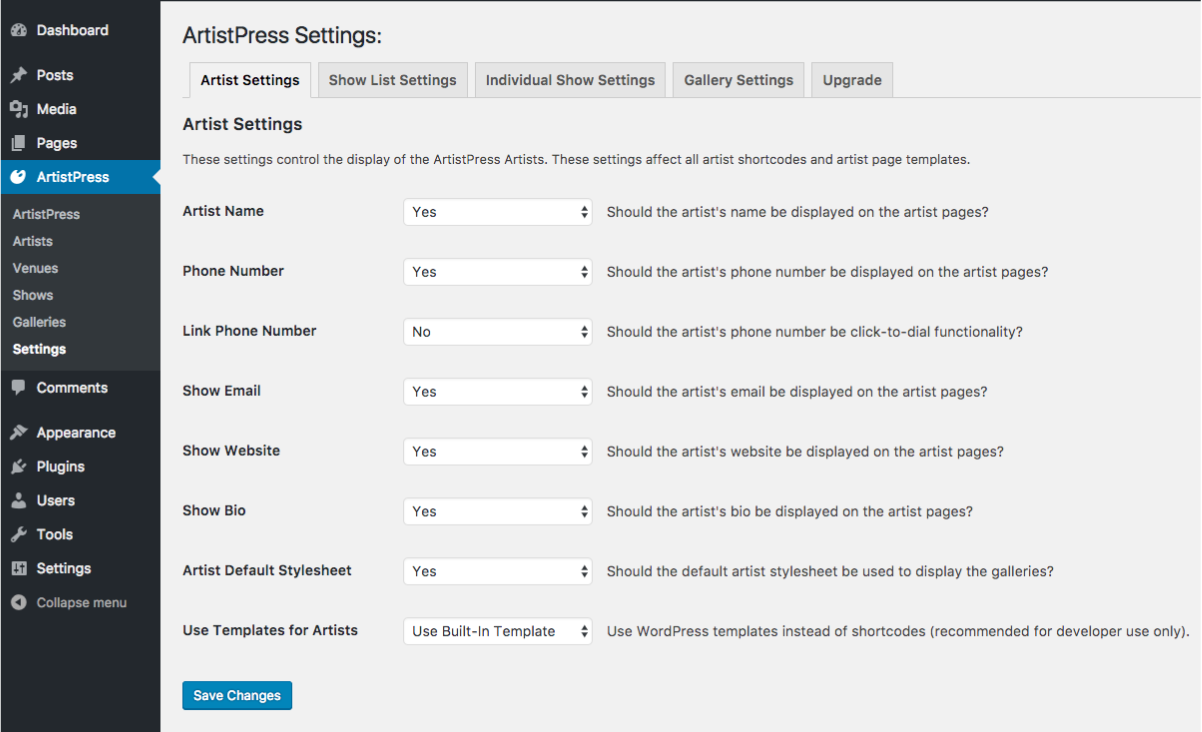Switch to the Show List Settings tab
The width and height of the screenshot is (1202, 732).
[x=392, y=80]
